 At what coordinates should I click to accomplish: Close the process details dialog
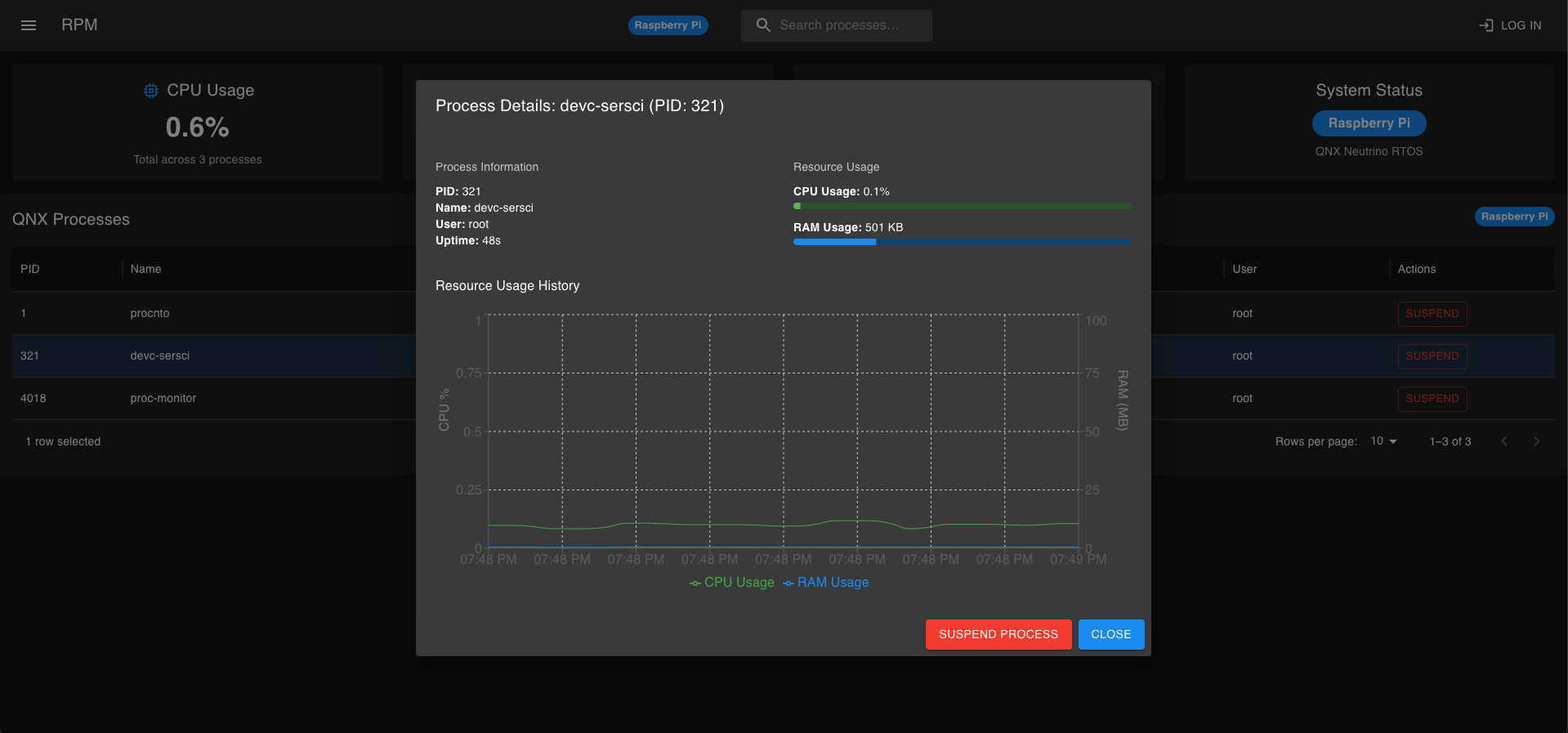click(x=1110, y=634)
